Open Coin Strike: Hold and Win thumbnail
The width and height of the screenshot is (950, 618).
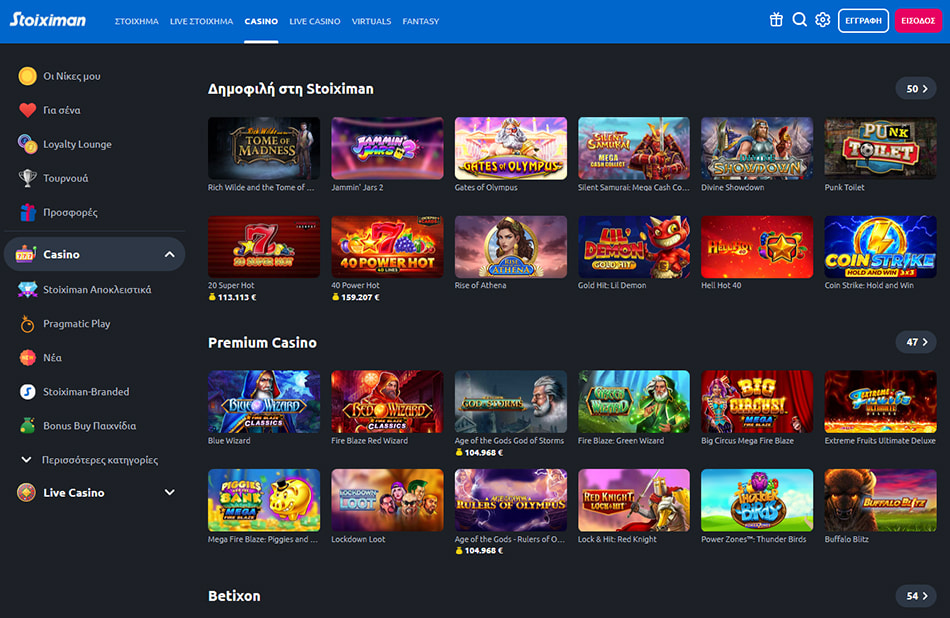[x=880, y=247]
